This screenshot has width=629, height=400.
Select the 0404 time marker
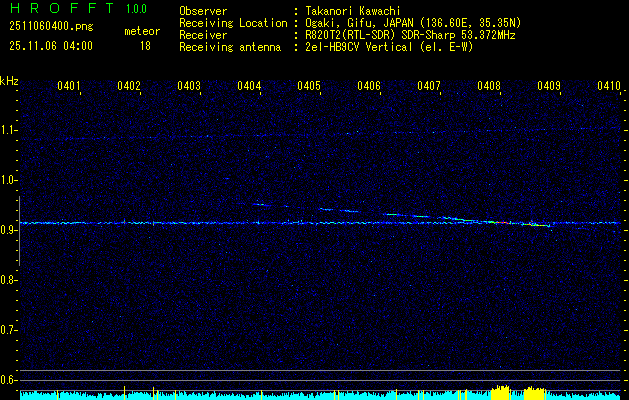pos(249,87)
